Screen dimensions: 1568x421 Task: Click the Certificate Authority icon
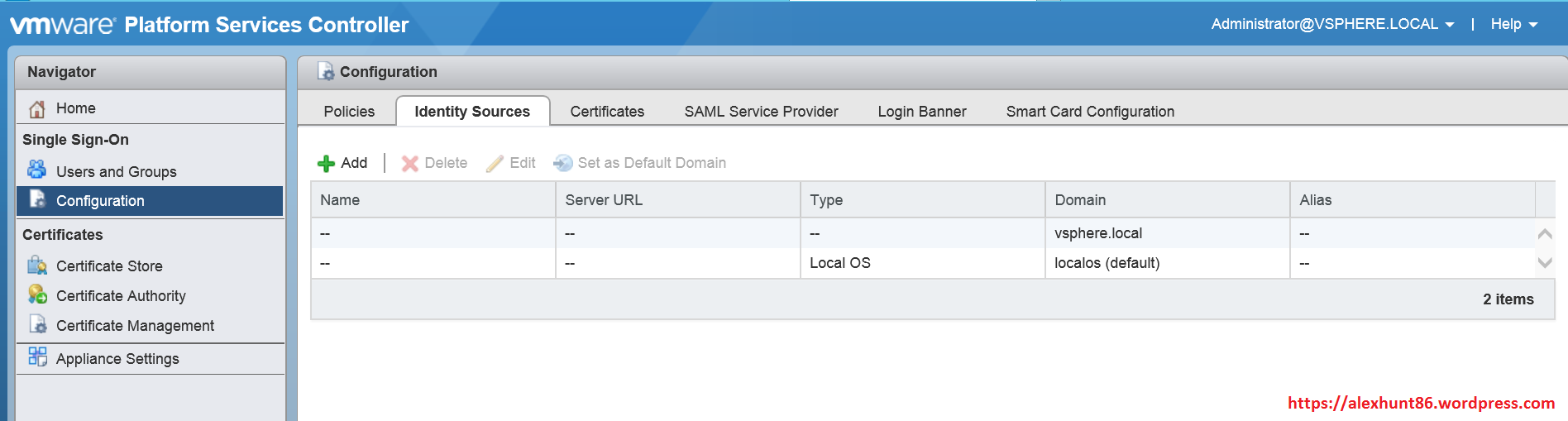(x=37, y=294)
